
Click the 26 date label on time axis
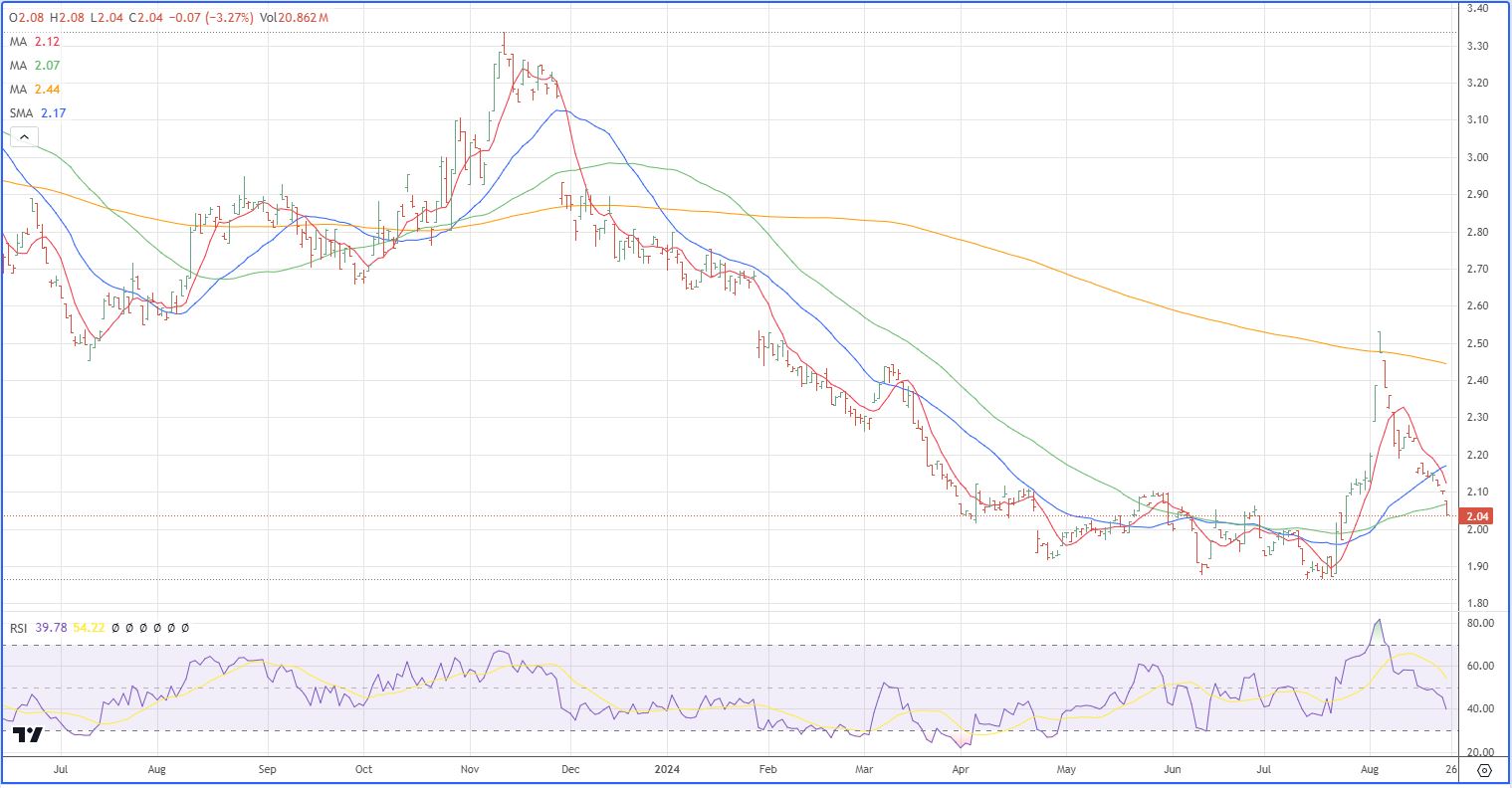coord(1449,769)
